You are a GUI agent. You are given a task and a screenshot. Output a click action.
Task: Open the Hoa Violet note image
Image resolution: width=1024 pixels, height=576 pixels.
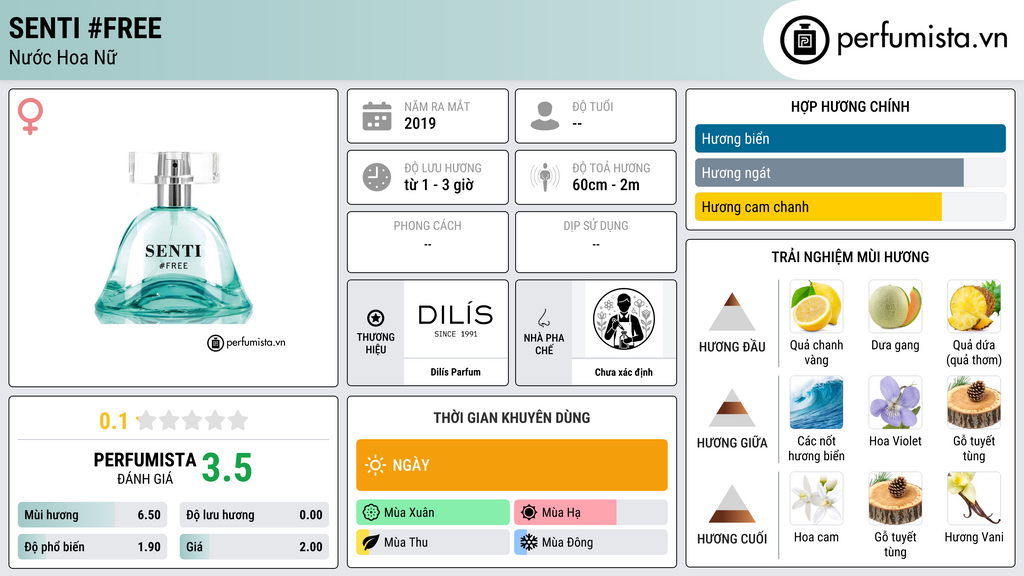click(895, 402)
